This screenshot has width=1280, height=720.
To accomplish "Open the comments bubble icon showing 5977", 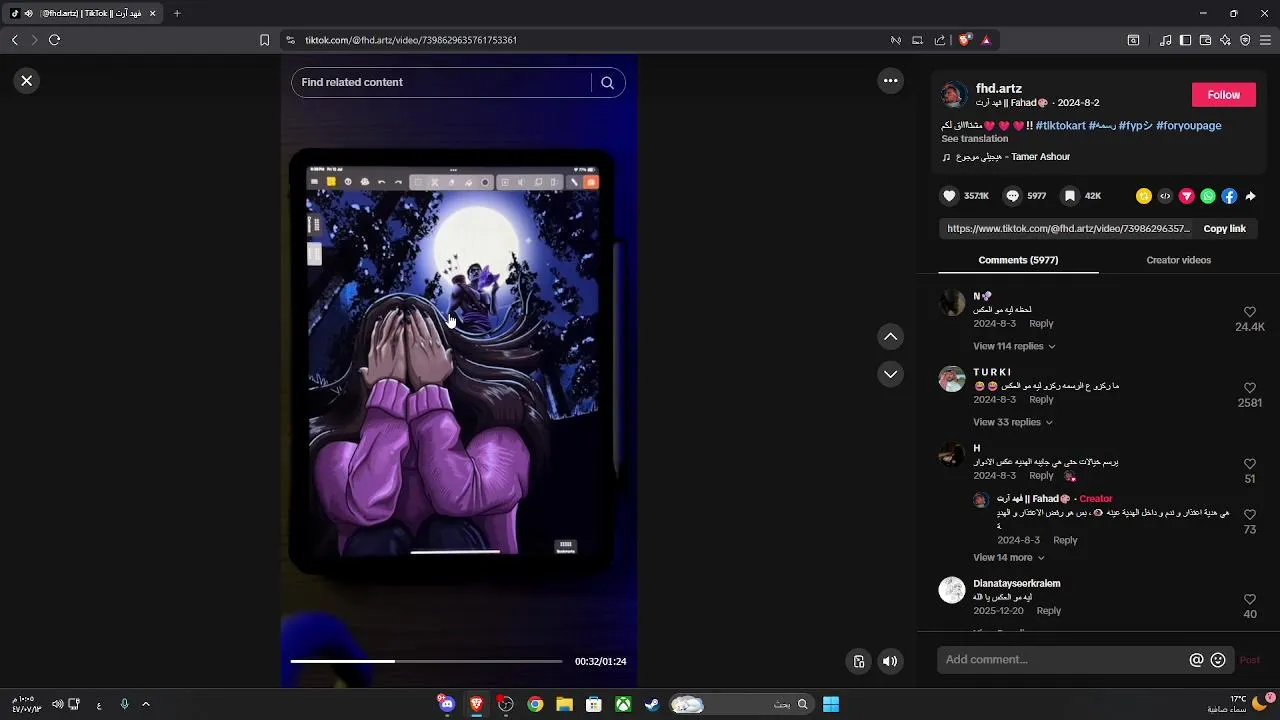I will pyautogui.click(x=1013, y=196).
